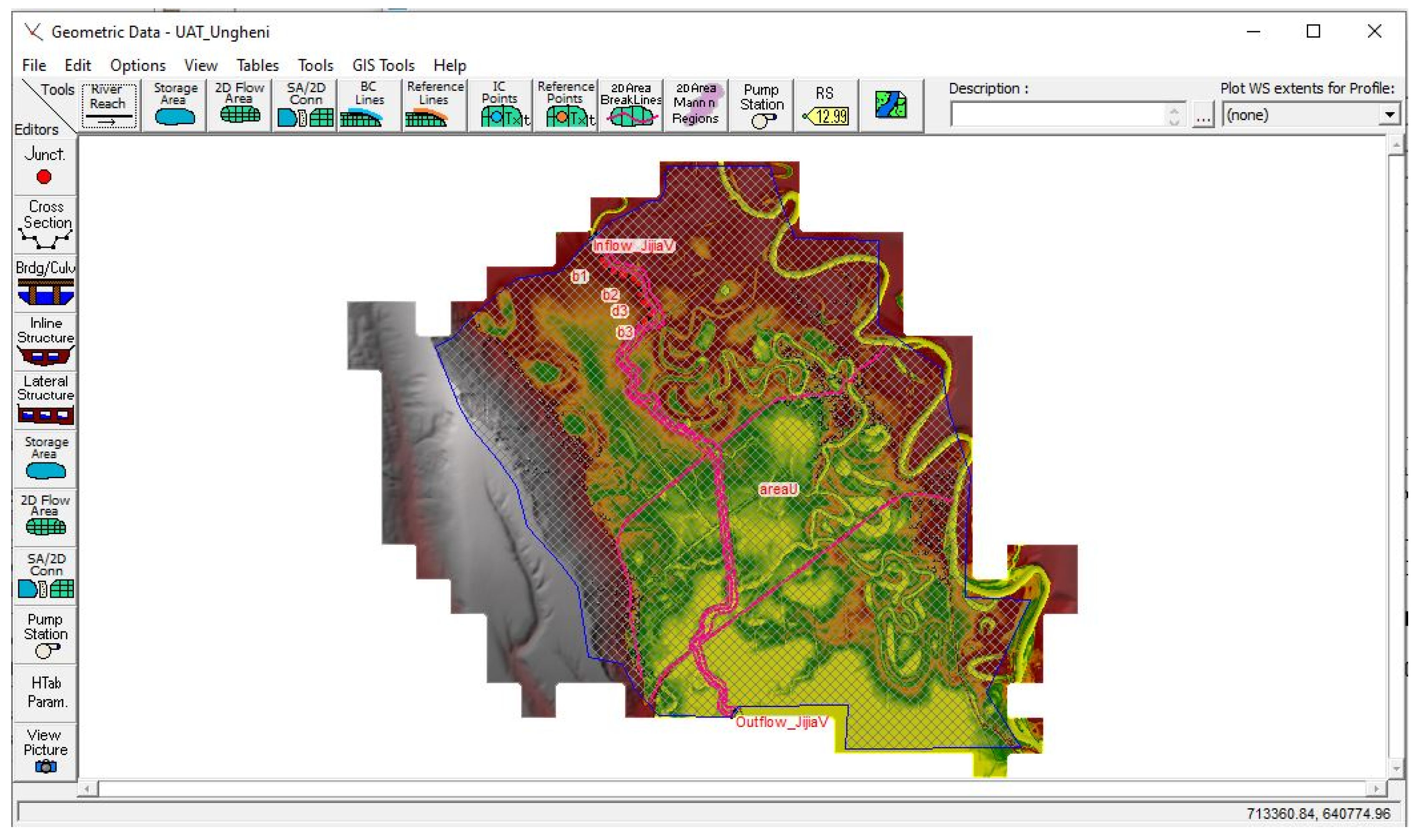Open the Tables menu
The width and height of the screenshot is (1419, 840).
click(257, 66)
